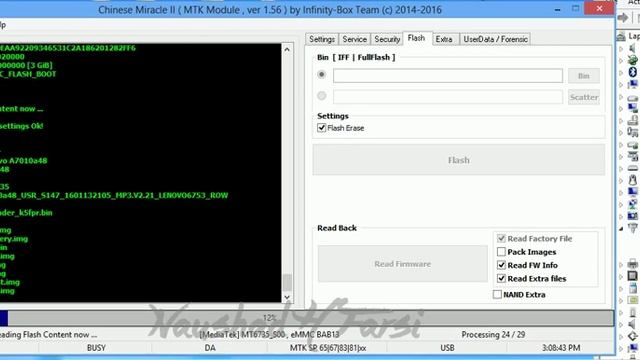Click the Bin browse button
Viewport: 640px width, 360px height.
point(584,76)
